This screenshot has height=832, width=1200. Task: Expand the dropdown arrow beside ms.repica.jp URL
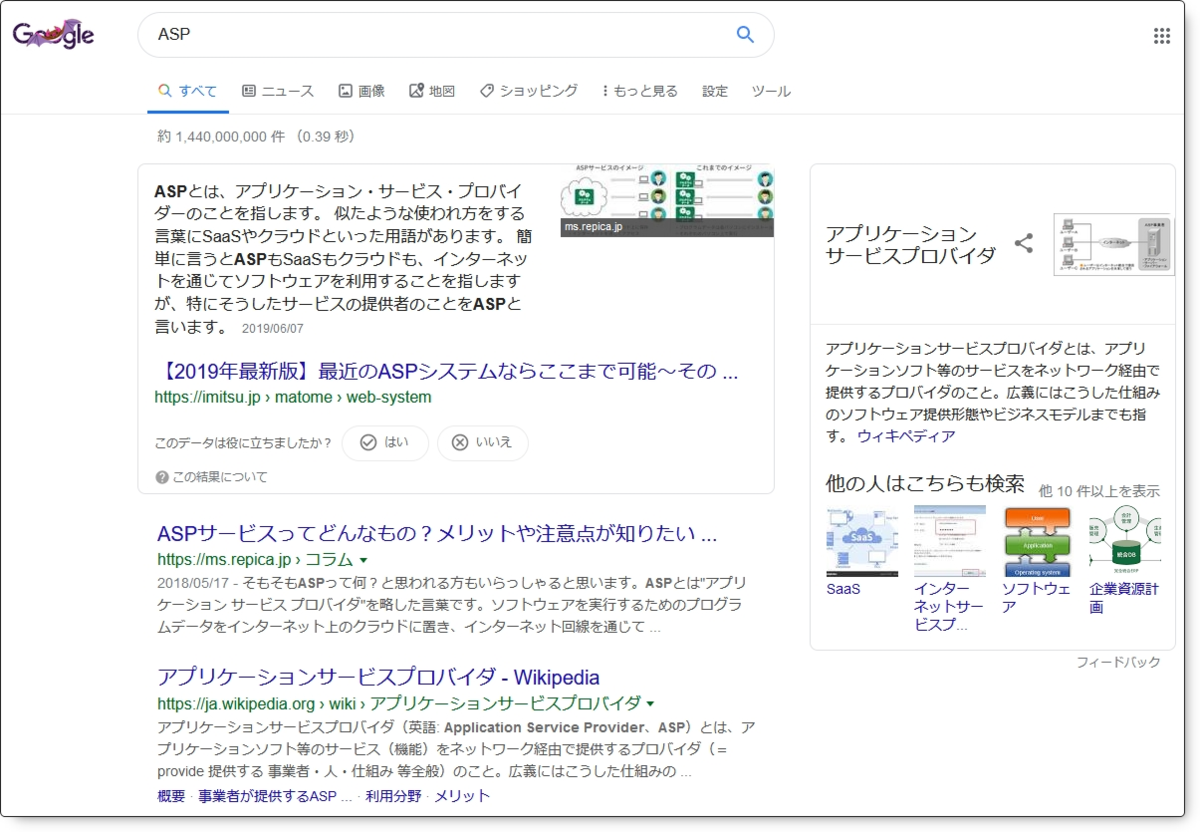(x=364, y=561)
